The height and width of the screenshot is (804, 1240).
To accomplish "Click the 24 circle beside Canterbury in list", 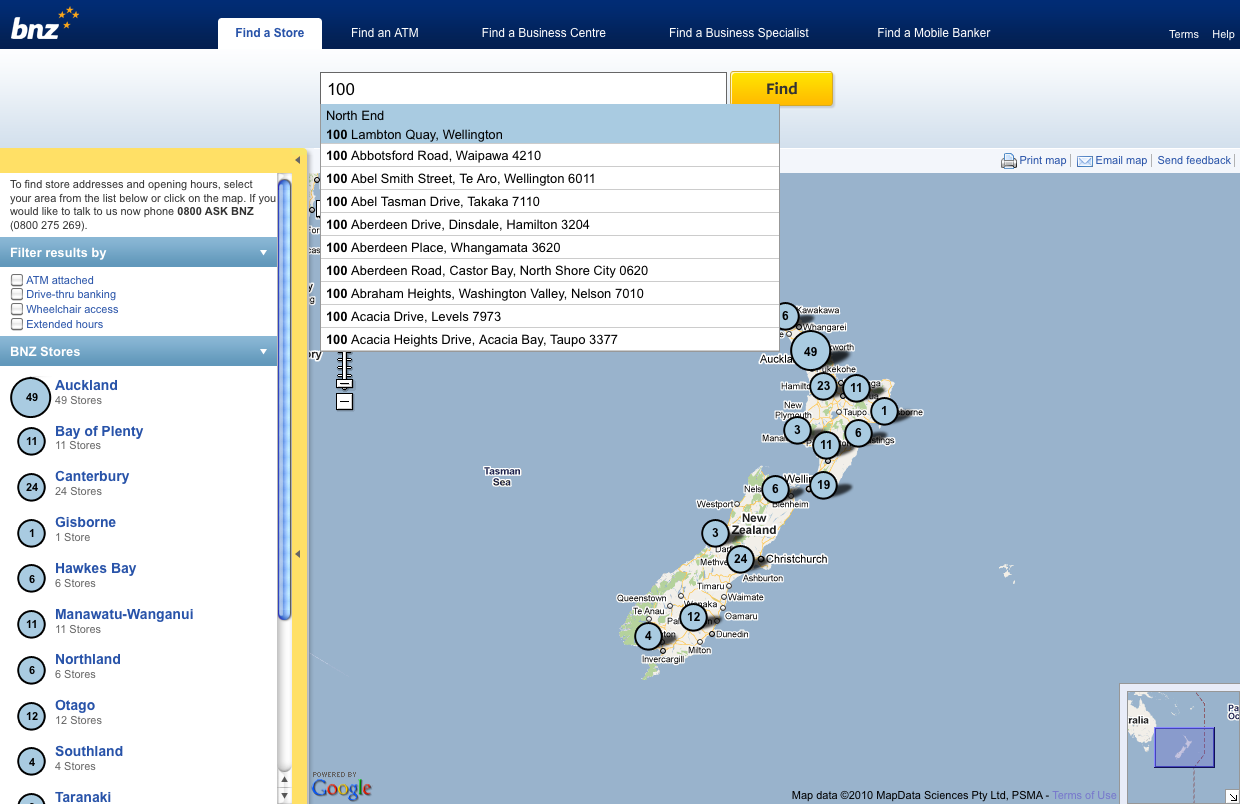I will (x=32, y=487).
